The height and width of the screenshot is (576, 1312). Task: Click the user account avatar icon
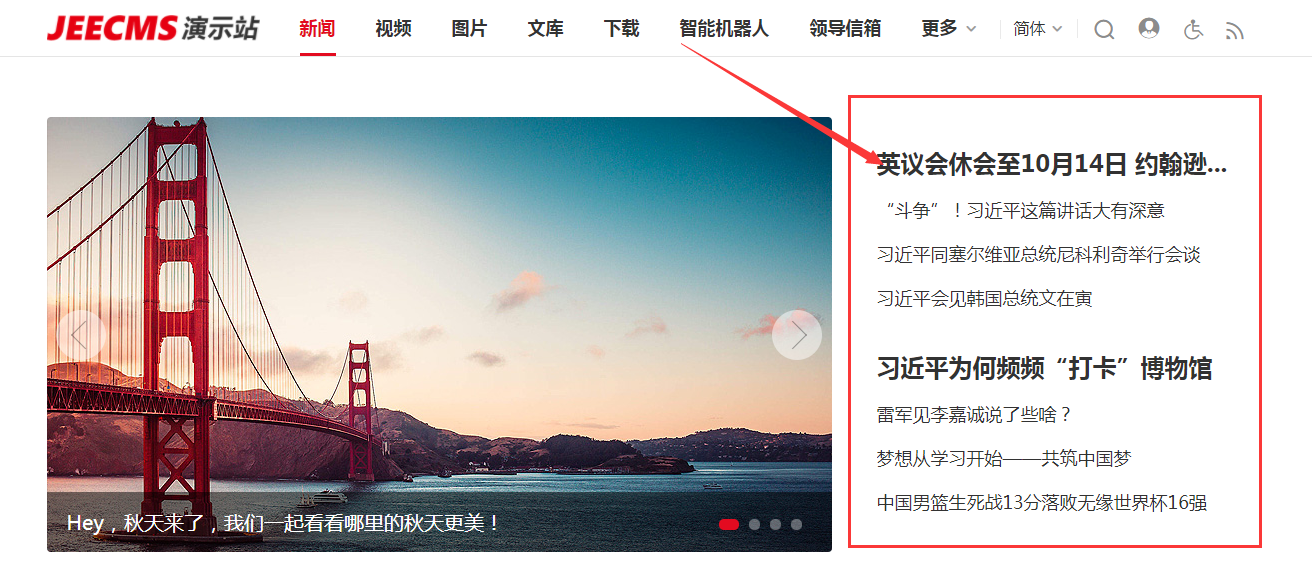(1149, 28)
